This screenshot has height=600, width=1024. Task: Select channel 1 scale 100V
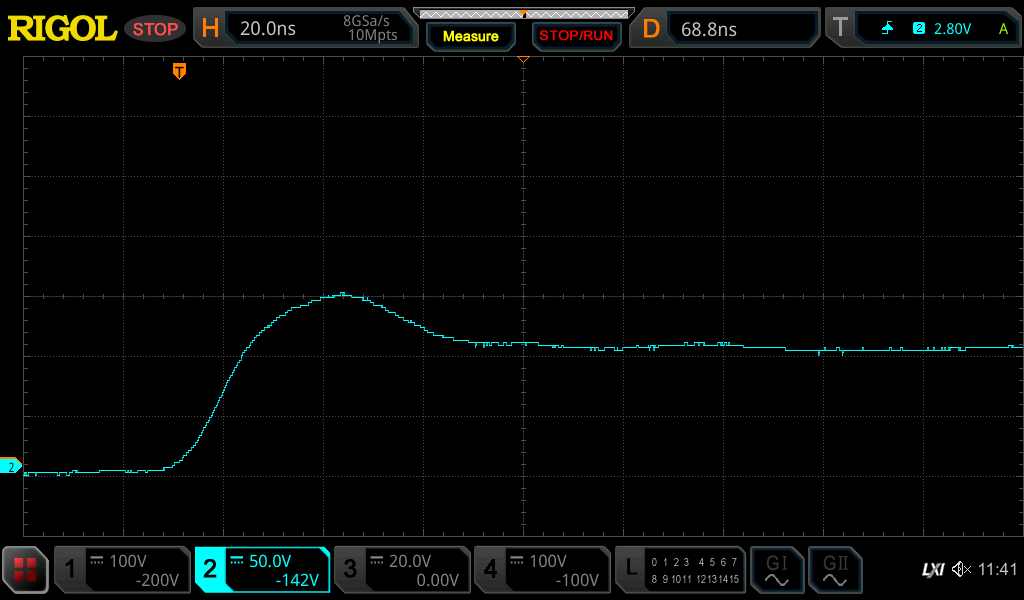(x=128, y=561)
